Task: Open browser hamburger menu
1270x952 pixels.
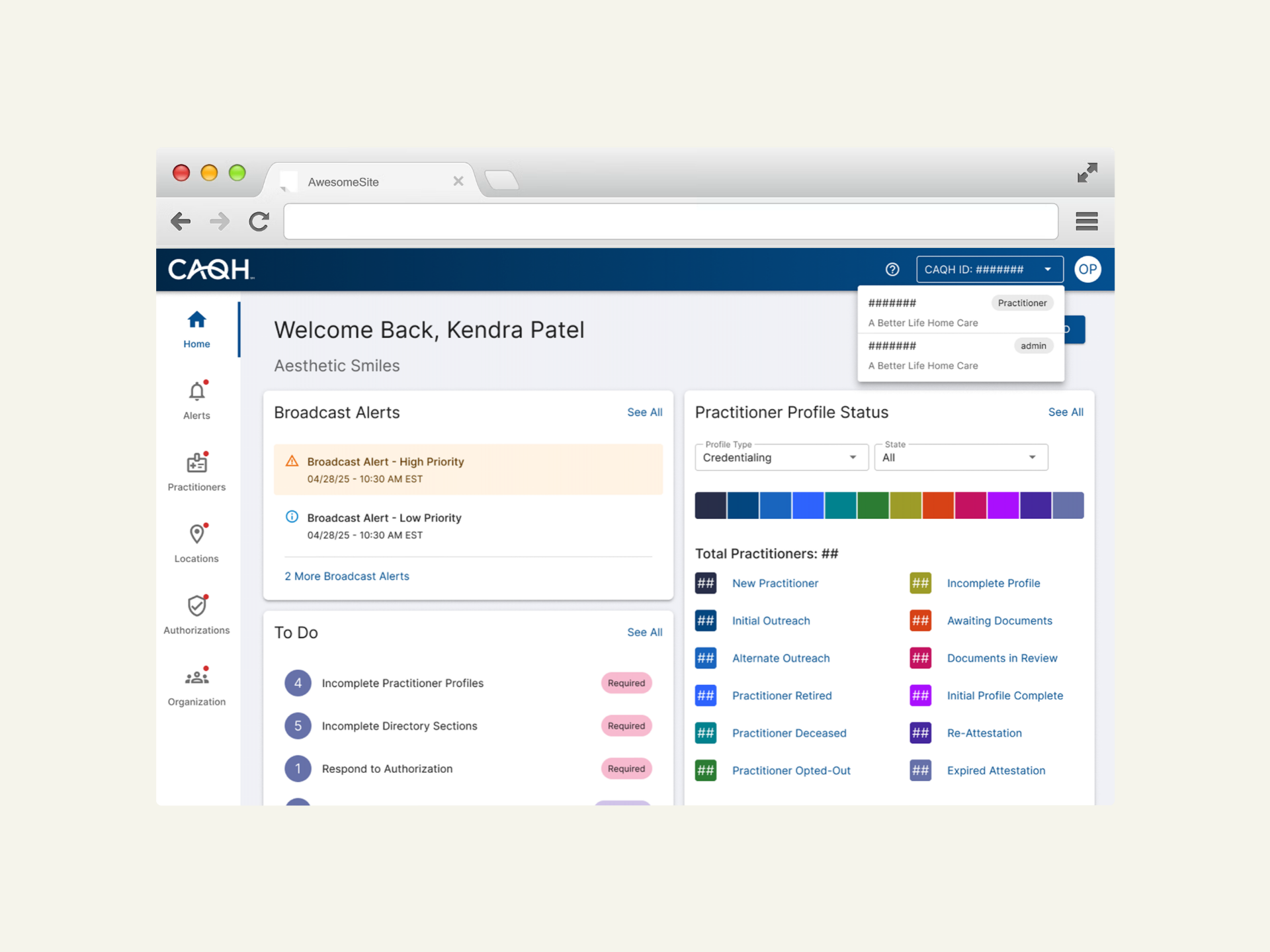Action: pyautogui.click(x=1087, y=221)
